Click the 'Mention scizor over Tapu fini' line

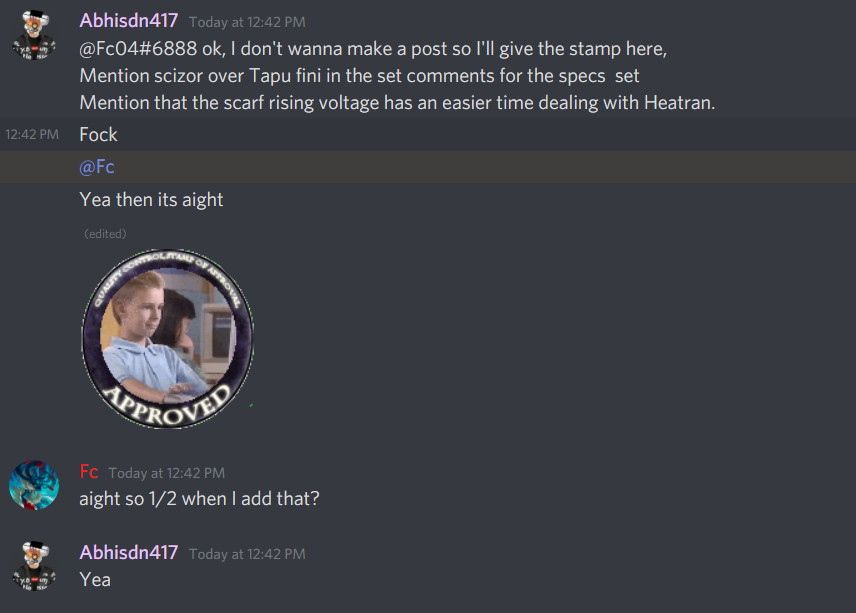pos(359,76)
